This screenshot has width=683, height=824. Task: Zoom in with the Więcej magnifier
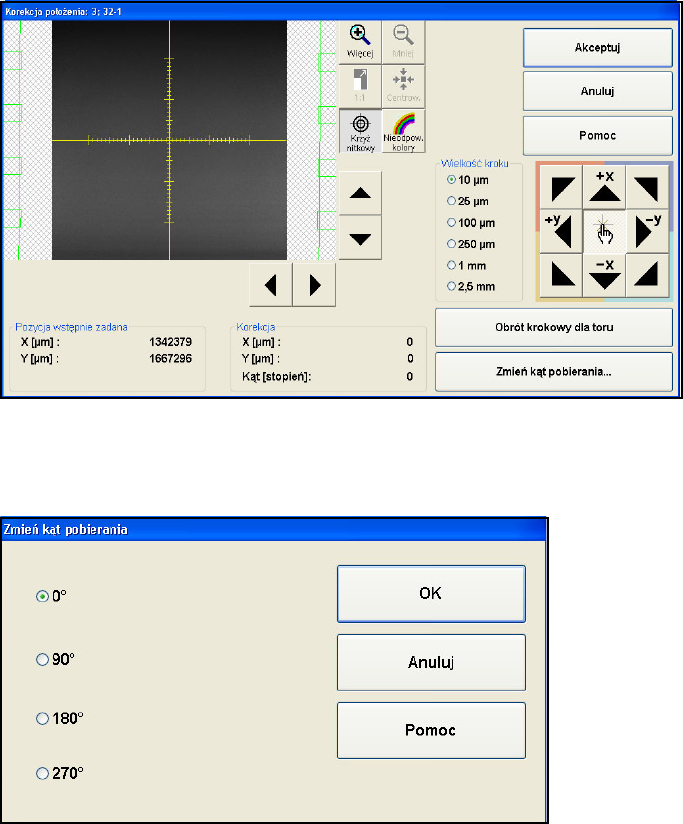pyautogui.click(x=360, y=42)
